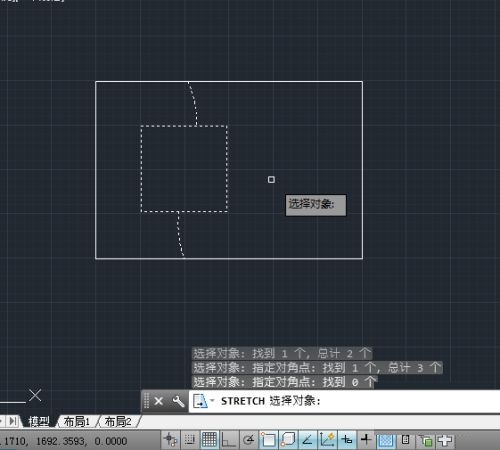Click the last-tab navigation arrow
The width and height of the screenshot is (500, 450).
(13, 421)
